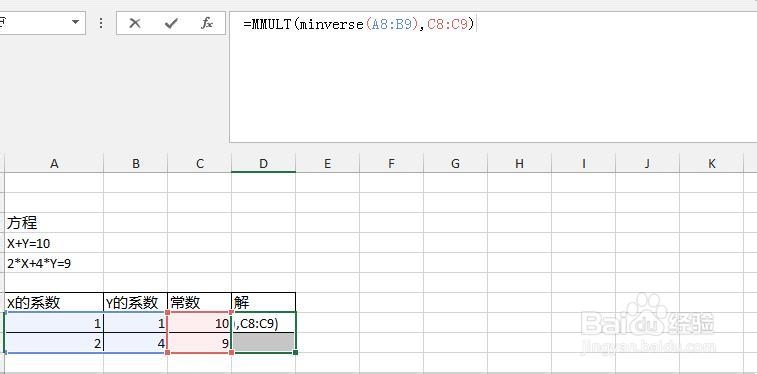
Task: Click the cell with 2*X+4*Y=9
Action: tap(54, 263)
